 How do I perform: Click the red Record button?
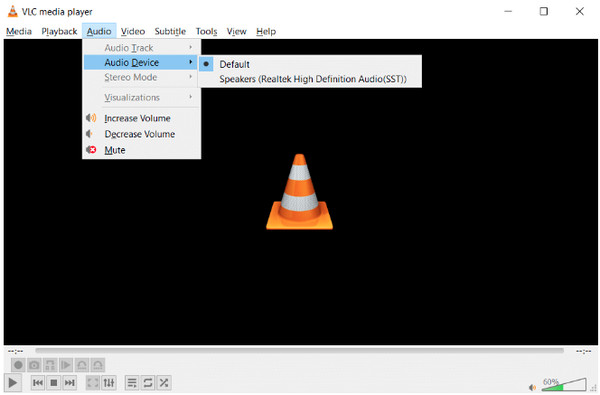[x=18, y=365]
